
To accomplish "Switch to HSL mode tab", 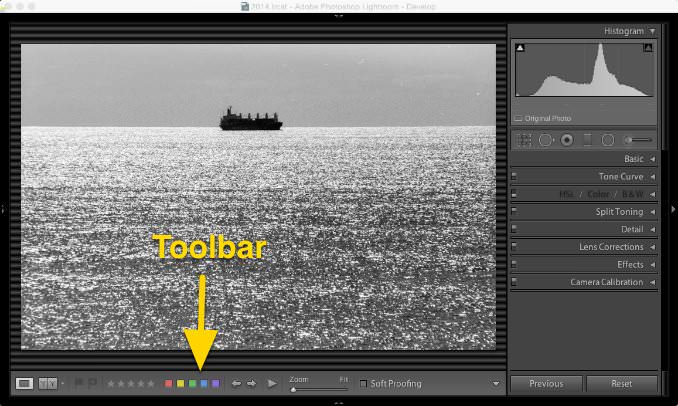I will [566, 194].
